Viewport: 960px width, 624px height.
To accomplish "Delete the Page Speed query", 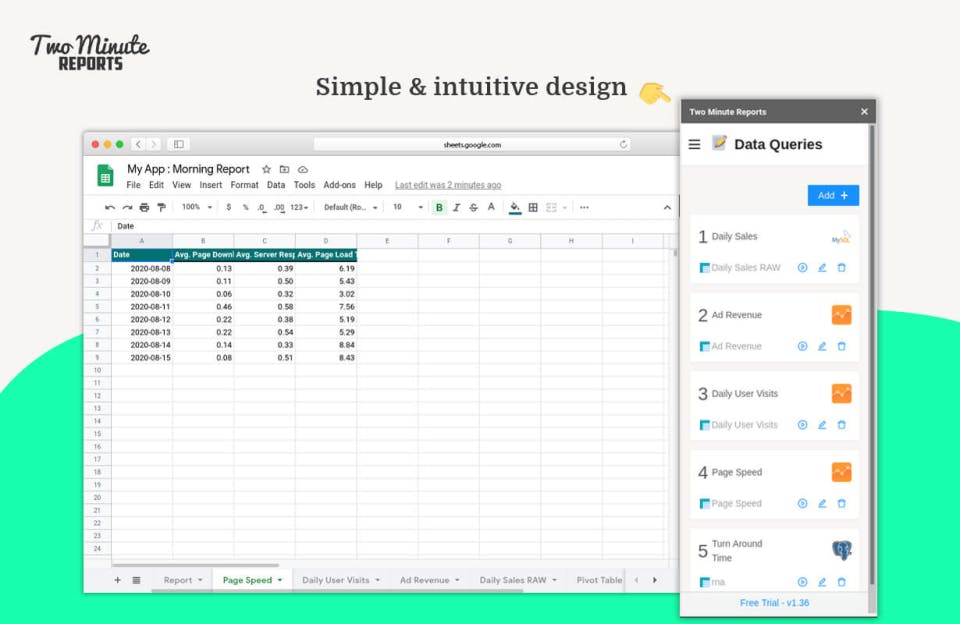I will [842, 503].
